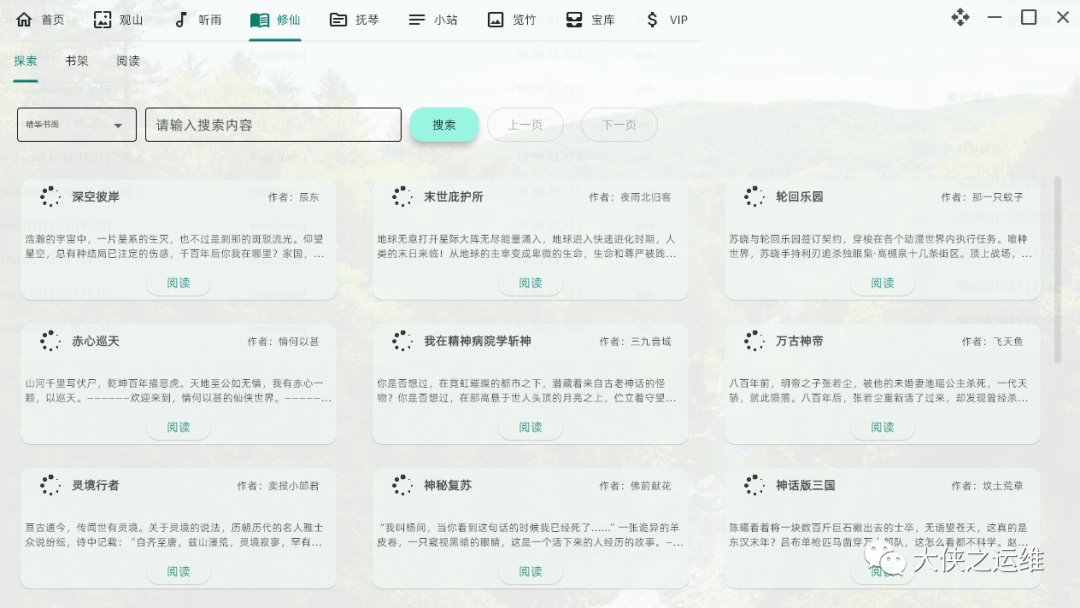Maximize the application window
This screenshot has height=608, width=1080.
(1028, 17)
